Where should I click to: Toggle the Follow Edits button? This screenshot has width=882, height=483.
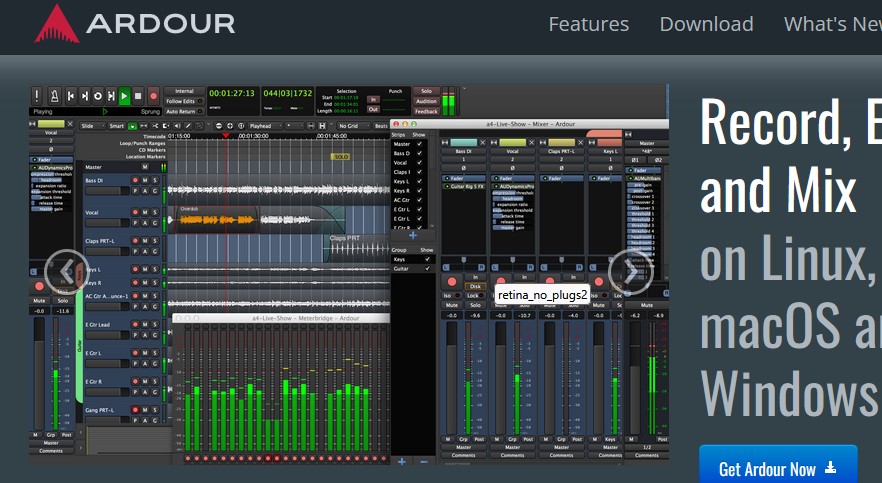pyautogui.click(x=184, y=101)
